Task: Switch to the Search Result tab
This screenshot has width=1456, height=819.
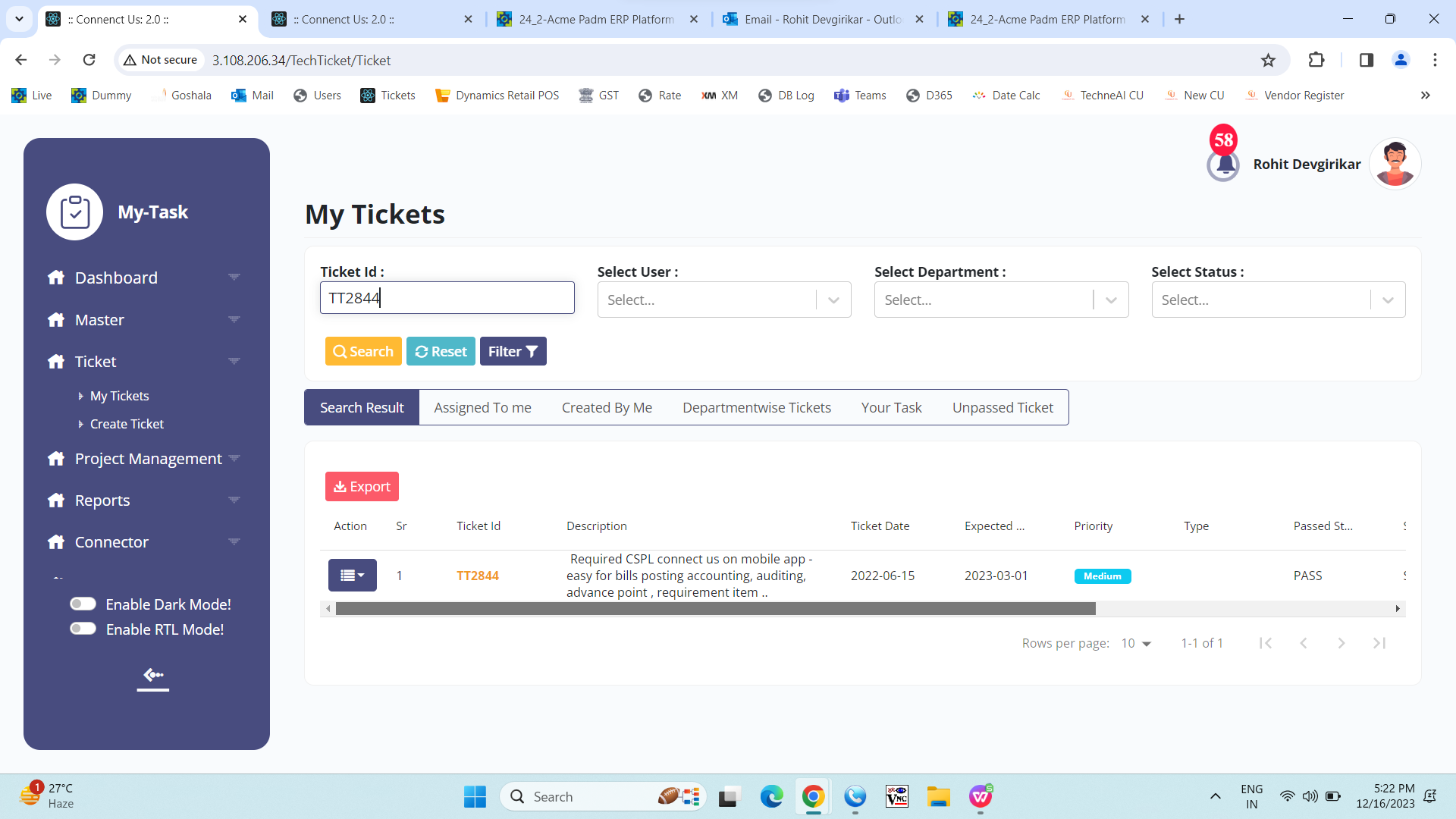Action: 362,407
